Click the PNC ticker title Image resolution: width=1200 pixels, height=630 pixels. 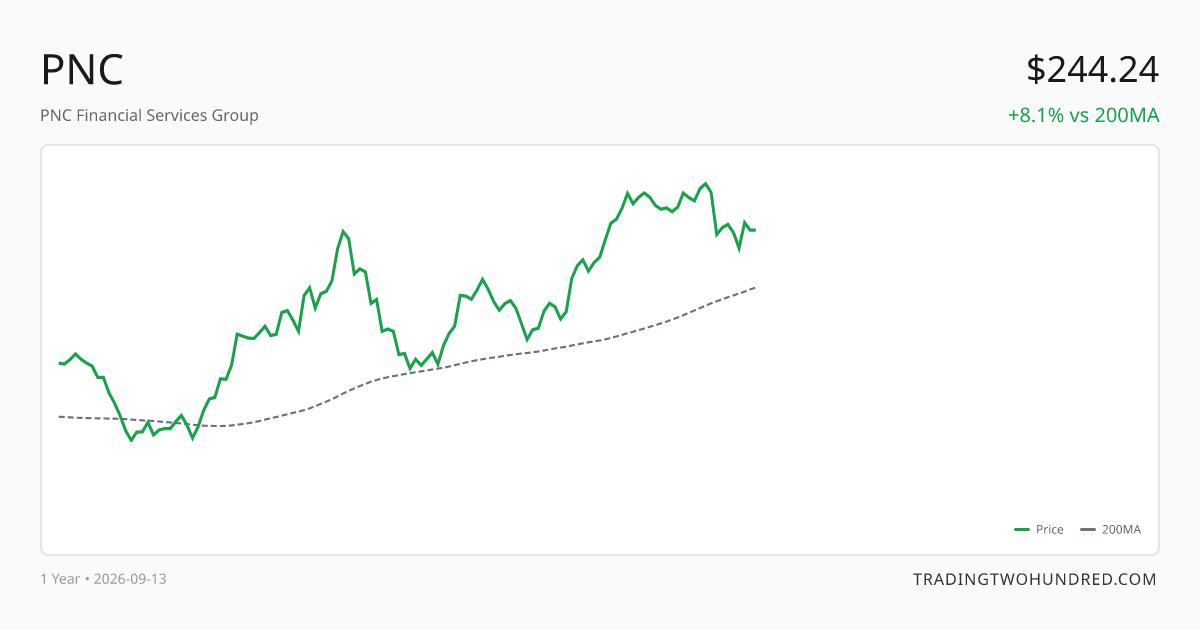82,70
